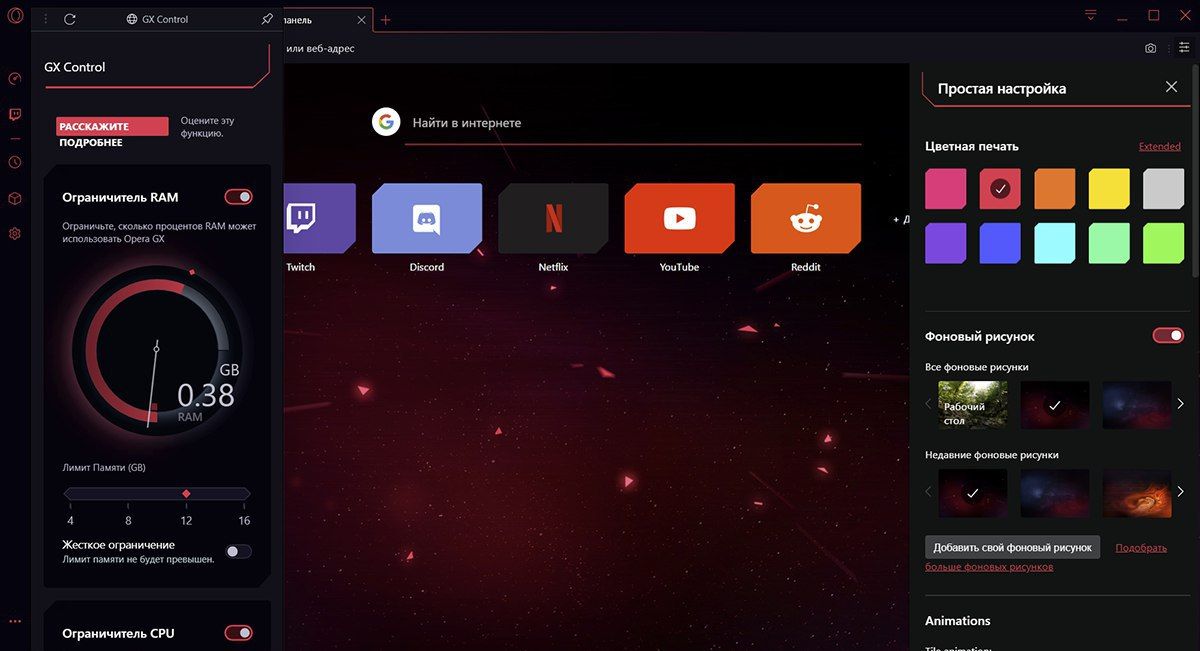Open the Twitch speed dial tile

coord(319,218)
